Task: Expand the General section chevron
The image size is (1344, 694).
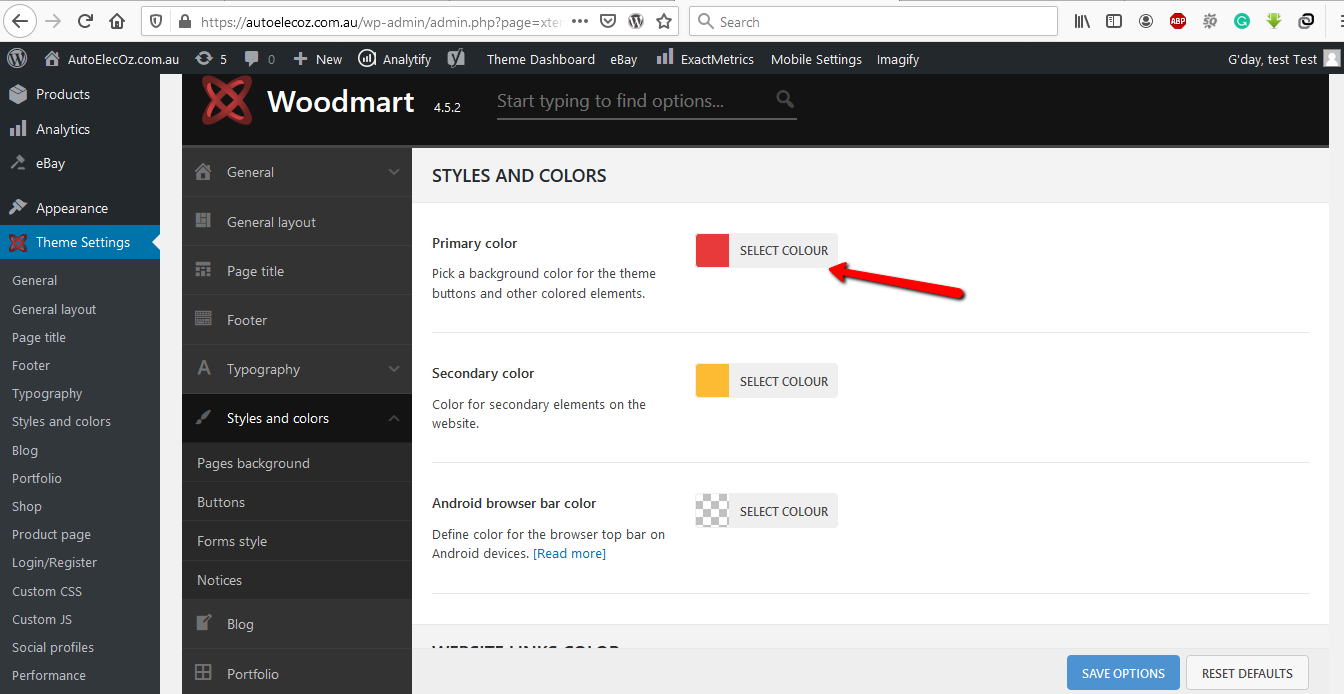Action: point(394,172)
